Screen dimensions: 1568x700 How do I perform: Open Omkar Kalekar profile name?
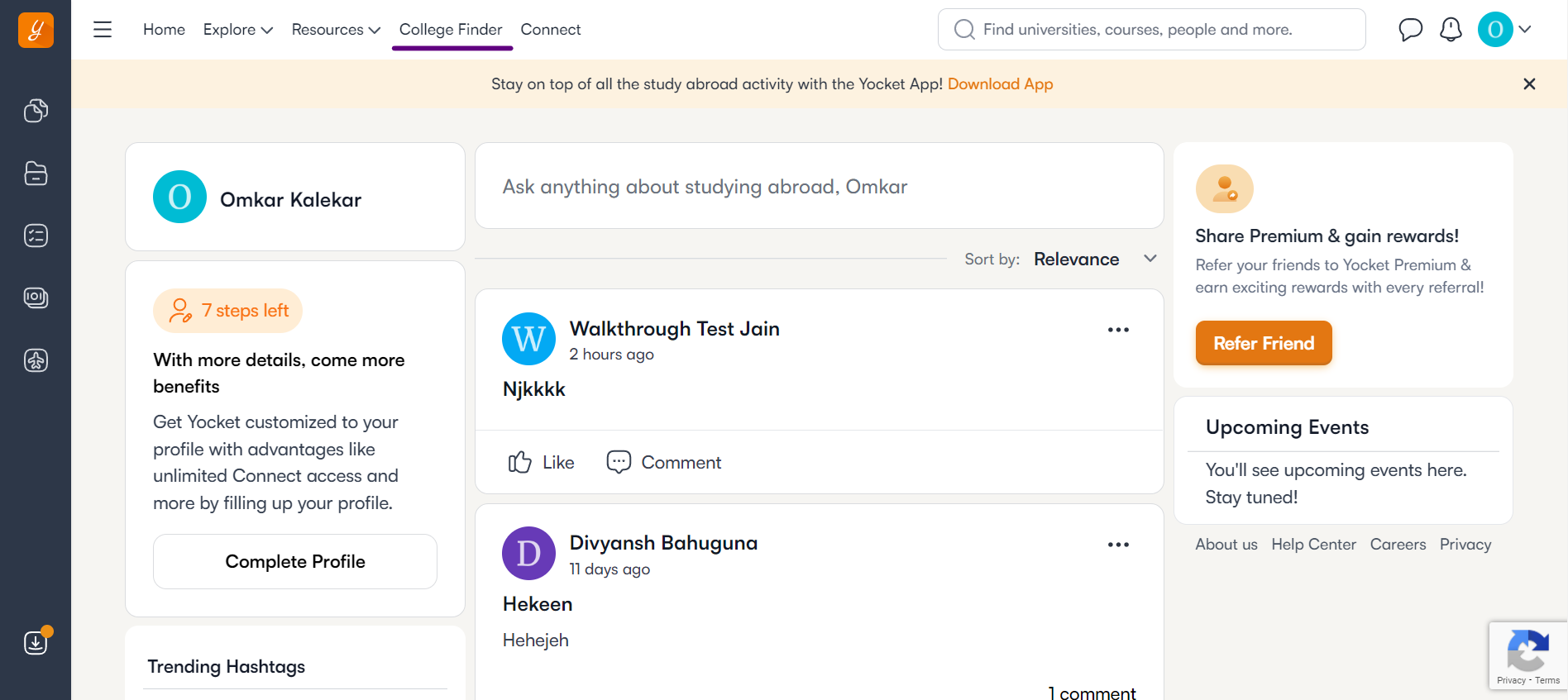pyautogui.click(x=291, y=200)
